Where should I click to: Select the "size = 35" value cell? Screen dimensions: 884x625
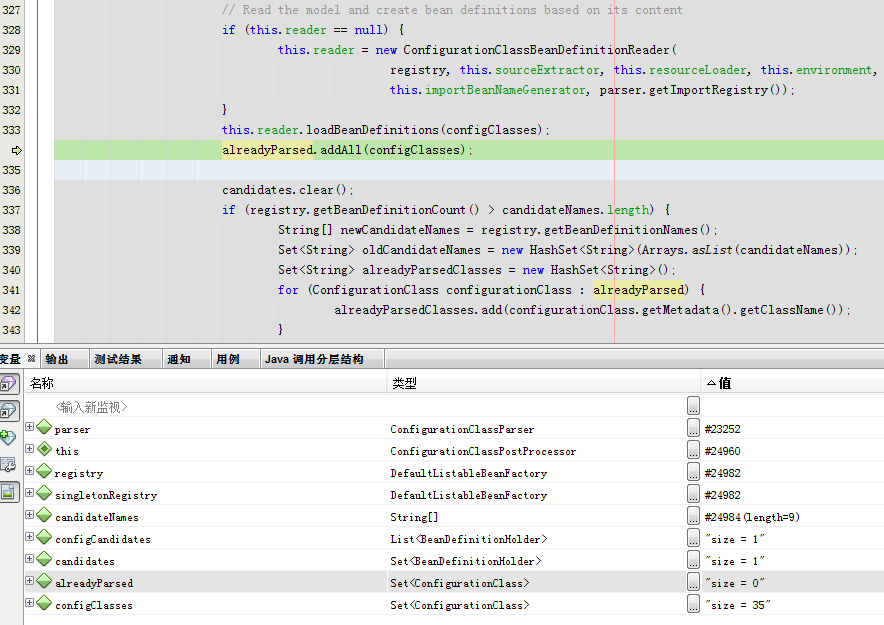coord(737,605)
